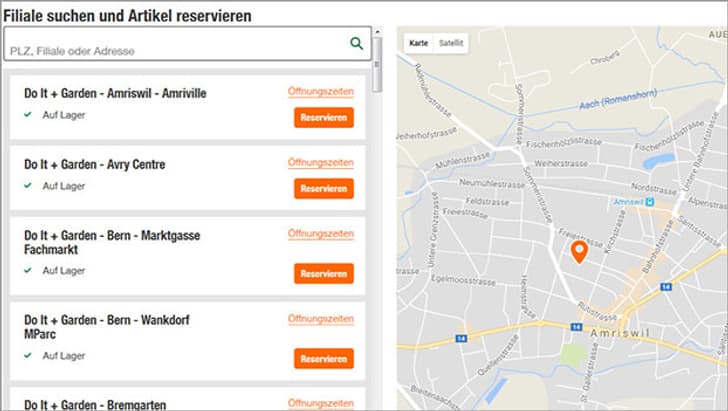This screenshot has width=728, height=411.
Task: Click the green search magnifier icon
Action: click(356, 43)
